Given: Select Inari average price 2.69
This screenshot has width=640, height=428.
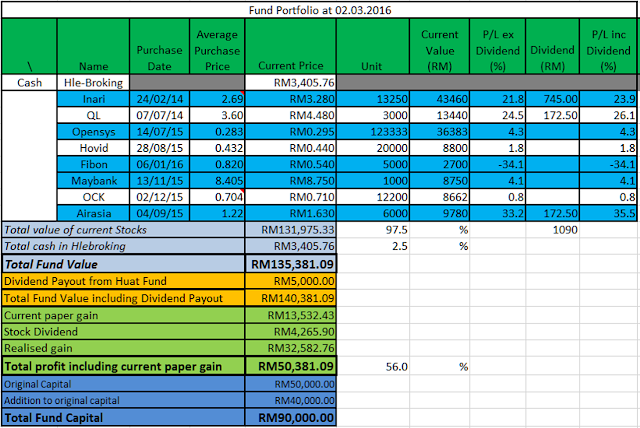Looking at the screenshot, I should (217, 99).
